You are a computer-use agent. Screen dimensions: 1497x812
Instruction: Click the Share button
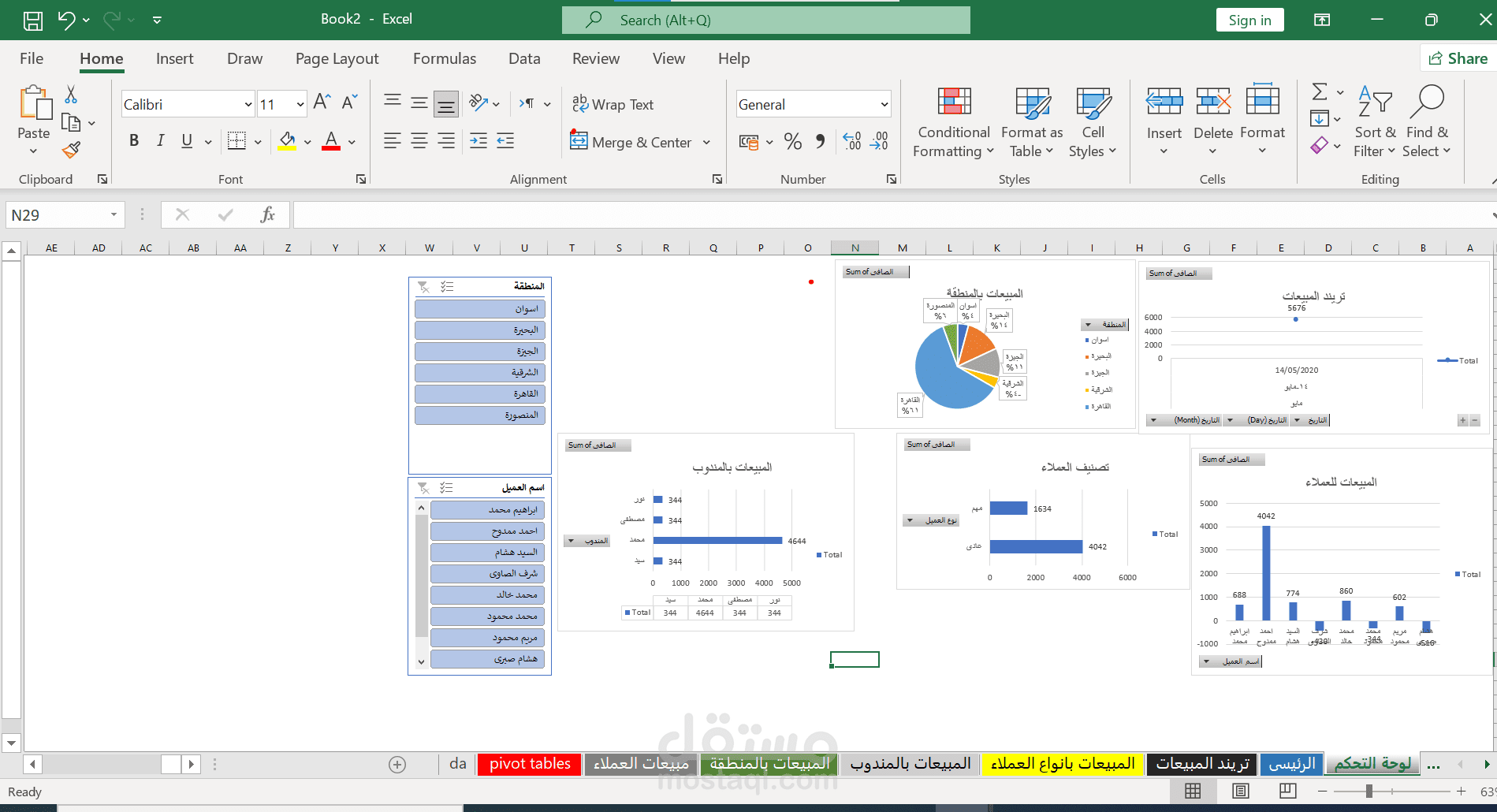[1458, 58]
